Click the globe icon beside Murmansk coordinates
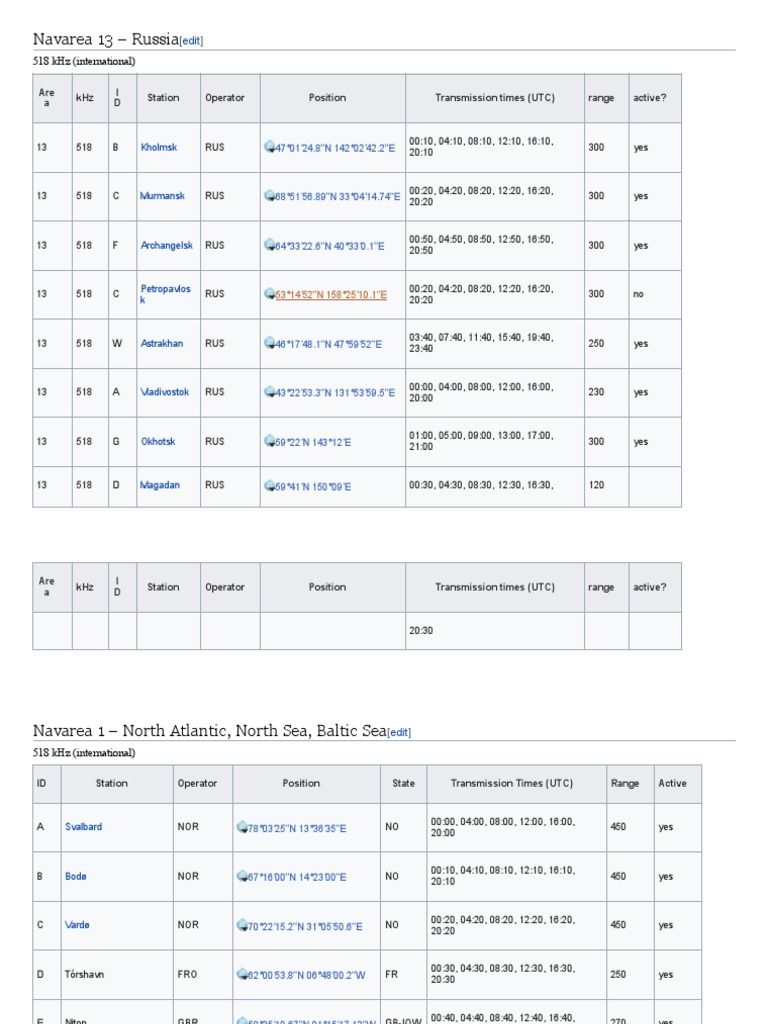768x1024 pixels. point(269,196)
